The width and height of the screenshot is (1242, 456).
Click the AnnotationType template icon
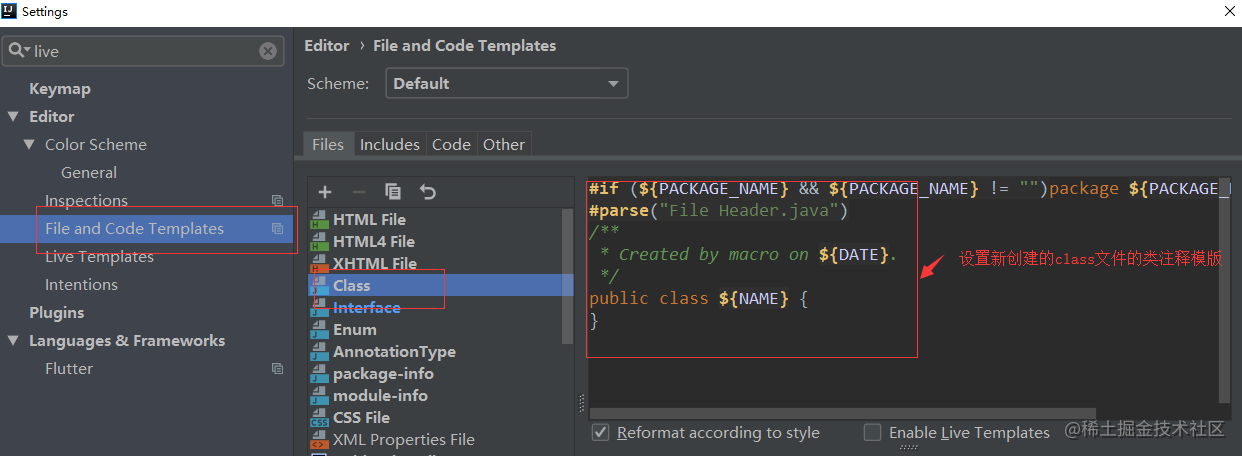pyautogui.click(x=320, y=352)
